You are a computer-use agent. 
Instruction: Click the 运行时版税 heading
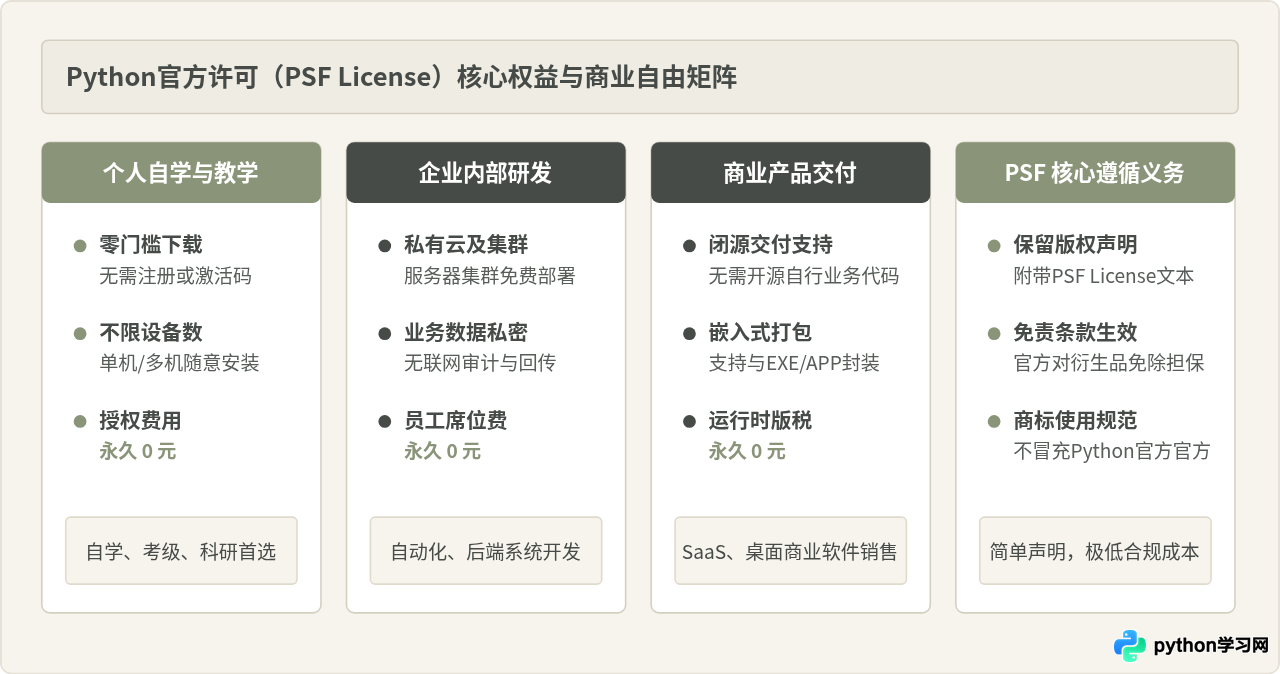[x=760, y=421]
